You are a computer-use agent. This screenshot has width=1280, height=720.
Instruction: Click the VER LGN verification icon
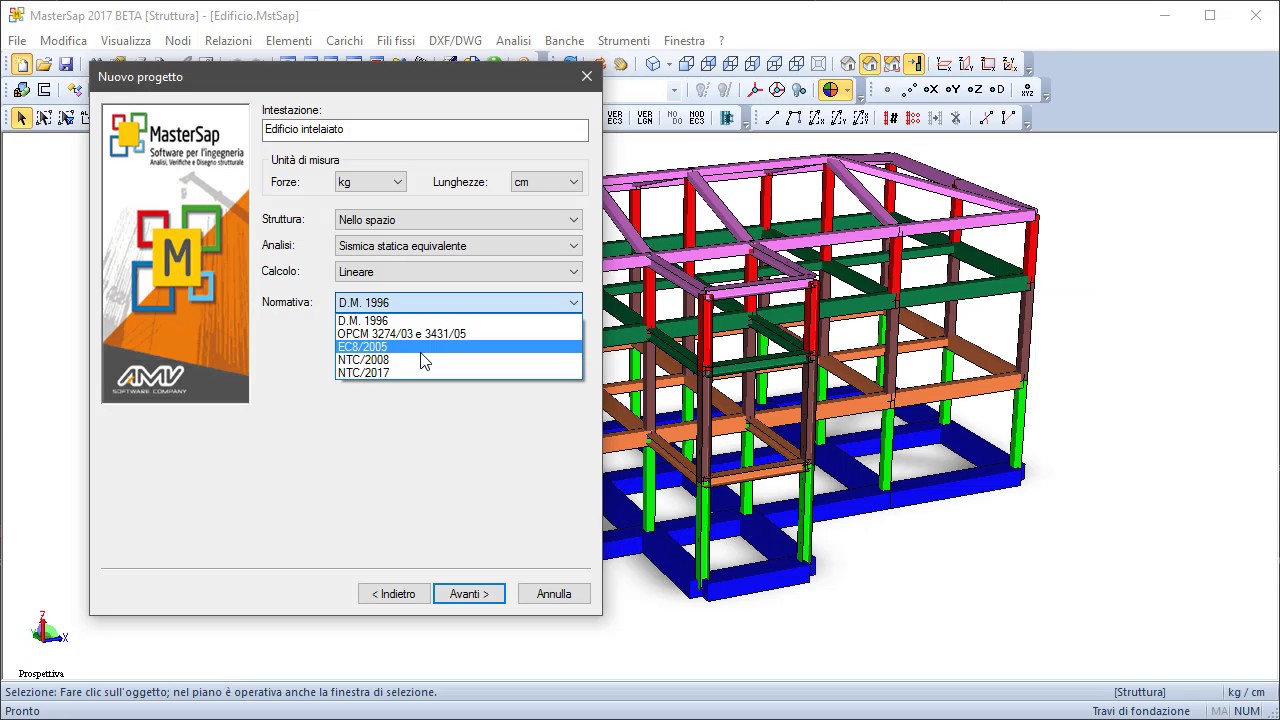coord(645,118)
